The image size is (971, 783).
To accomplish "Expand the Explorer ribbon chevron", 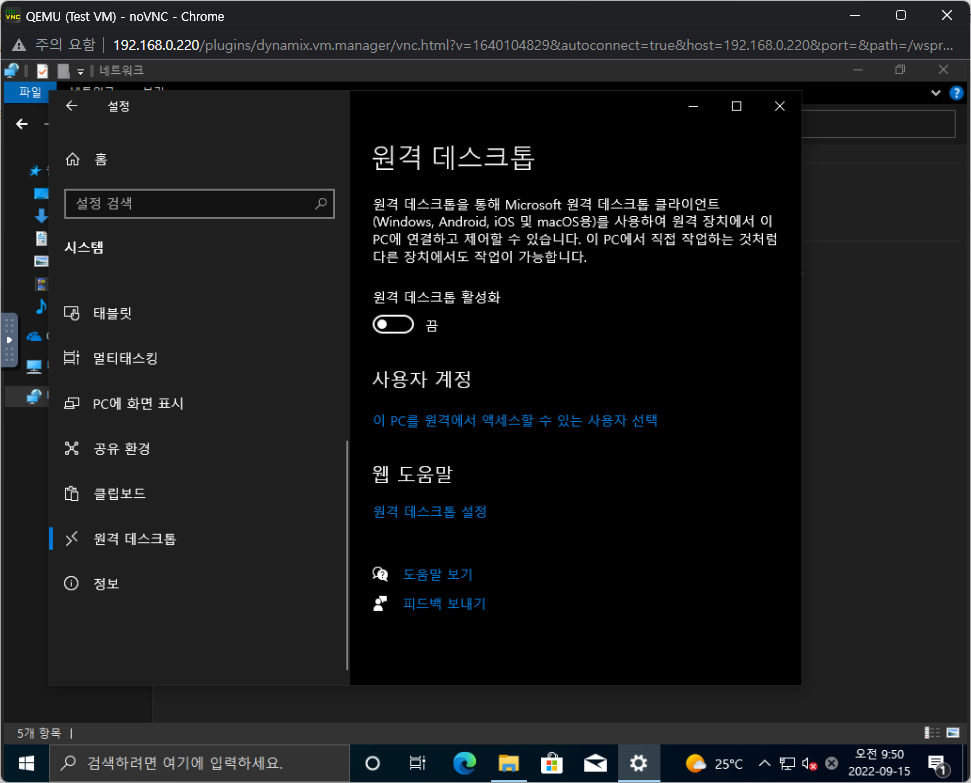I will pos(935,93).
